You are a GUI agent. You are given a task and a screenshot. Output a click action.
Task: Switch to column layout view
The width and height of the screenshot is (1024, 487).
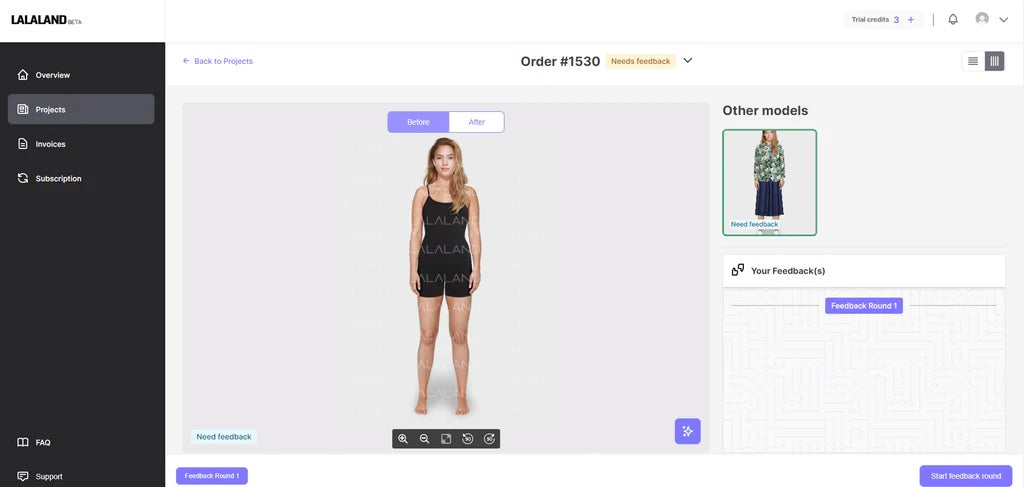pyautogui.click(x=995, y=61)
